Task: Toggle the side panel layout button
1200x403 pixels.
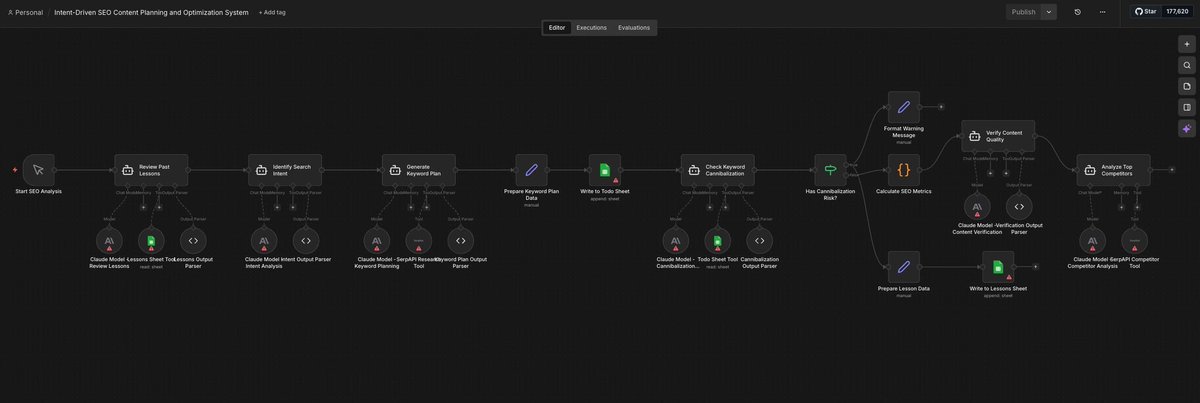Action: [x=1187, y=107]
